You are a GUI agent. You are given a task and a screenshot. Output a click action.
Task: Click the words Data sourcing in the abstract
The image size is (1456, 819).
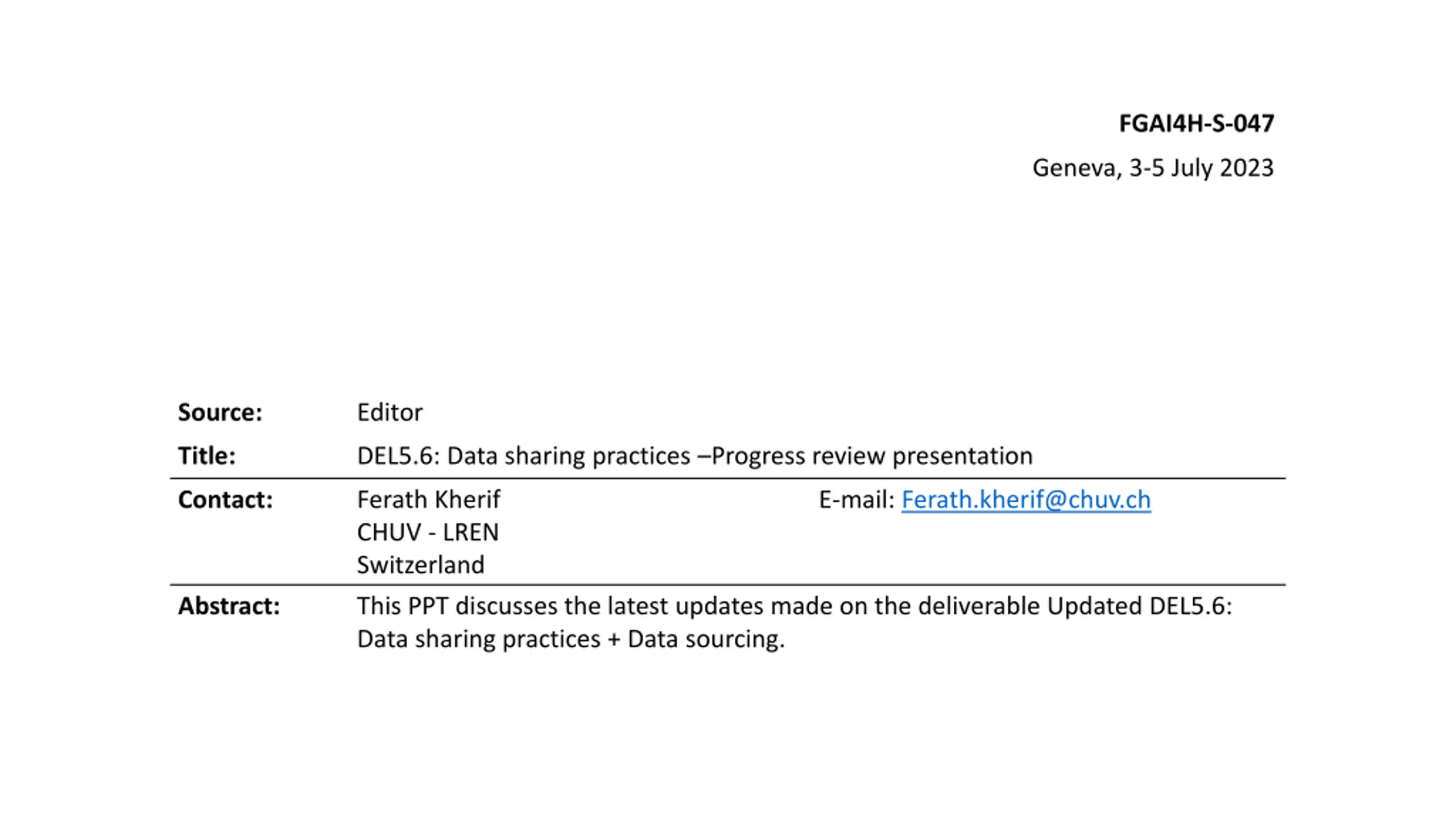(706, 639)
